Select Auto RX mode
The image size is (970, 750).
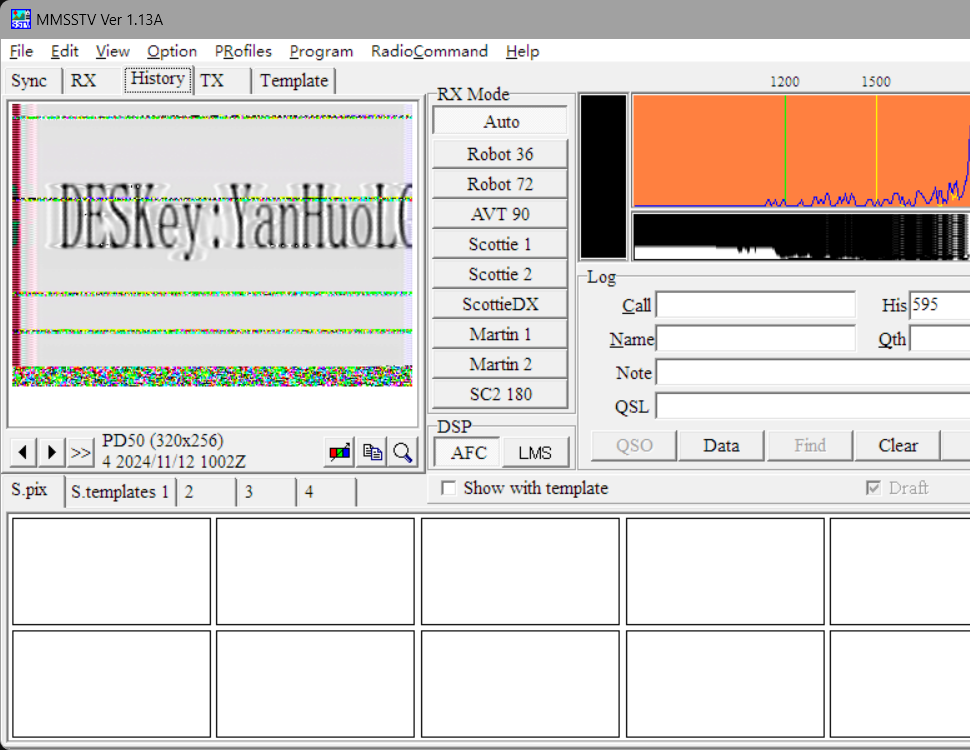pos(500,121)
